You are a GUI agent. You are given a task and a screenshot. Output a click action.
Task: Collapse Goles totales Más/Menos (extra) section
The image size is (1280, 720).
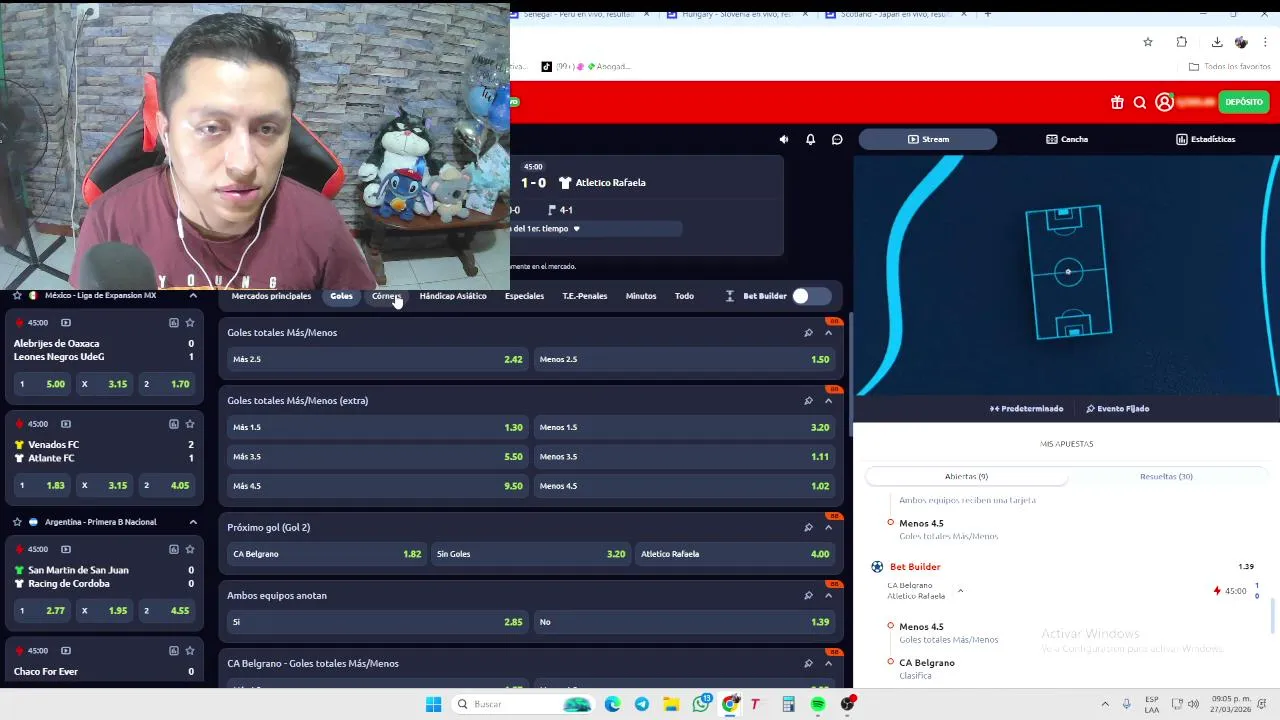(828, 401)
